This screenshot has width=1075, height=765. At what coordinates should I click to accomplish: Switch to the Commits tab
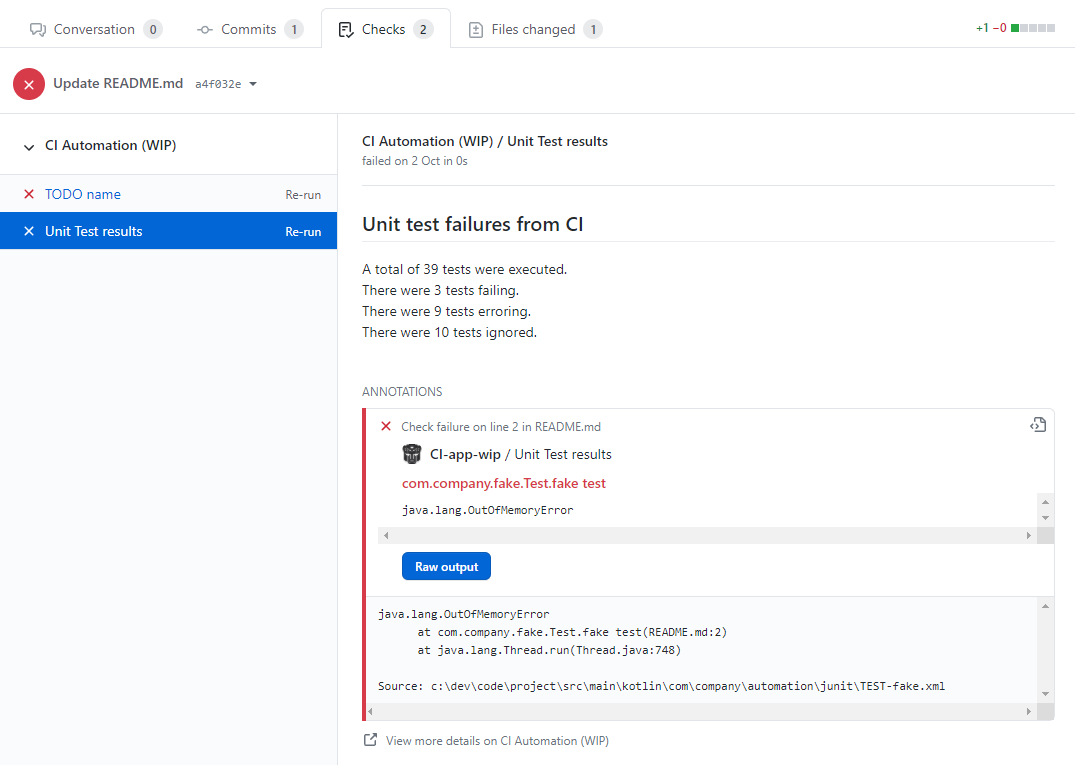coord(250,29)
